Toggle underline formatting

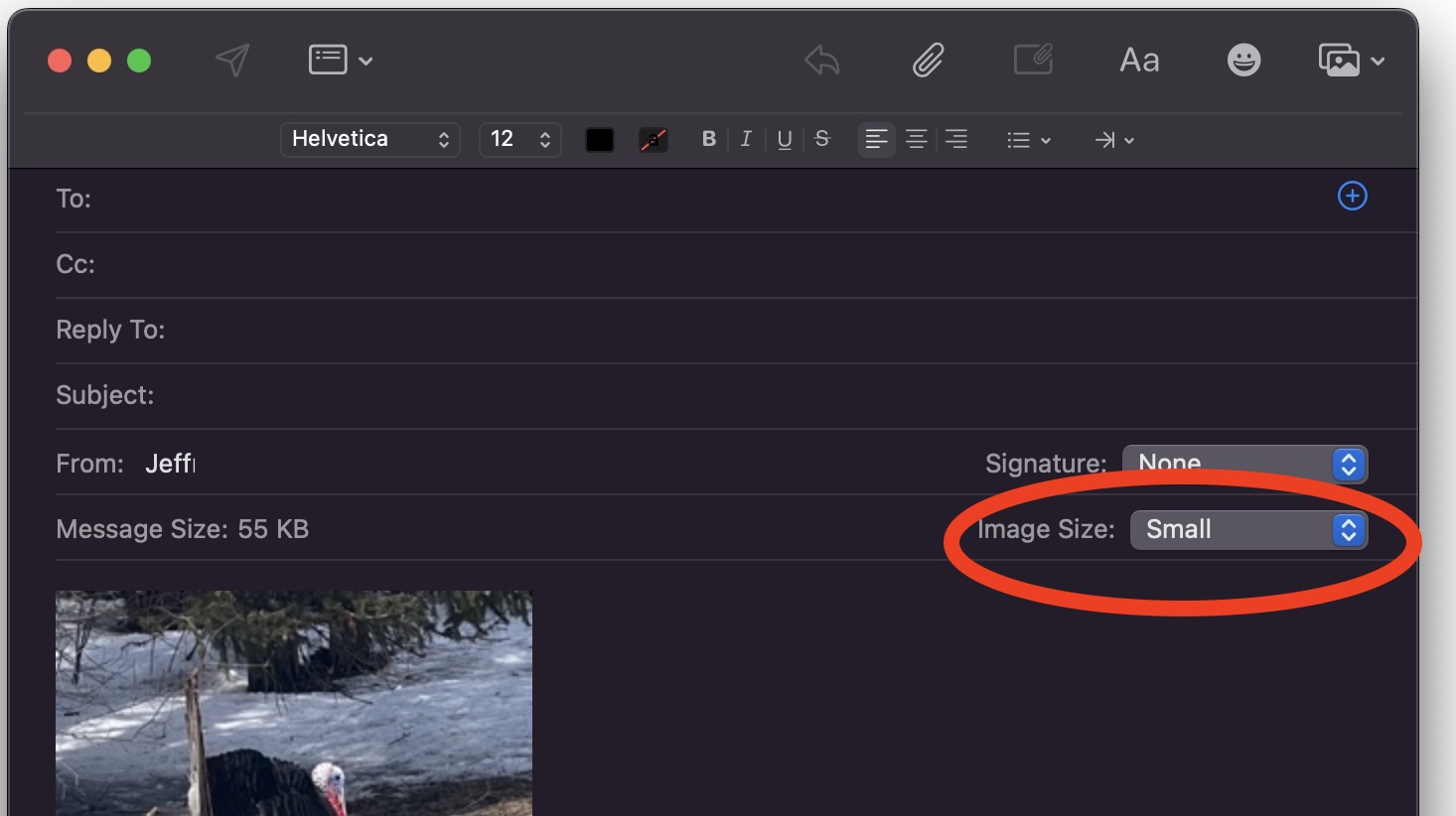[785, 139]
